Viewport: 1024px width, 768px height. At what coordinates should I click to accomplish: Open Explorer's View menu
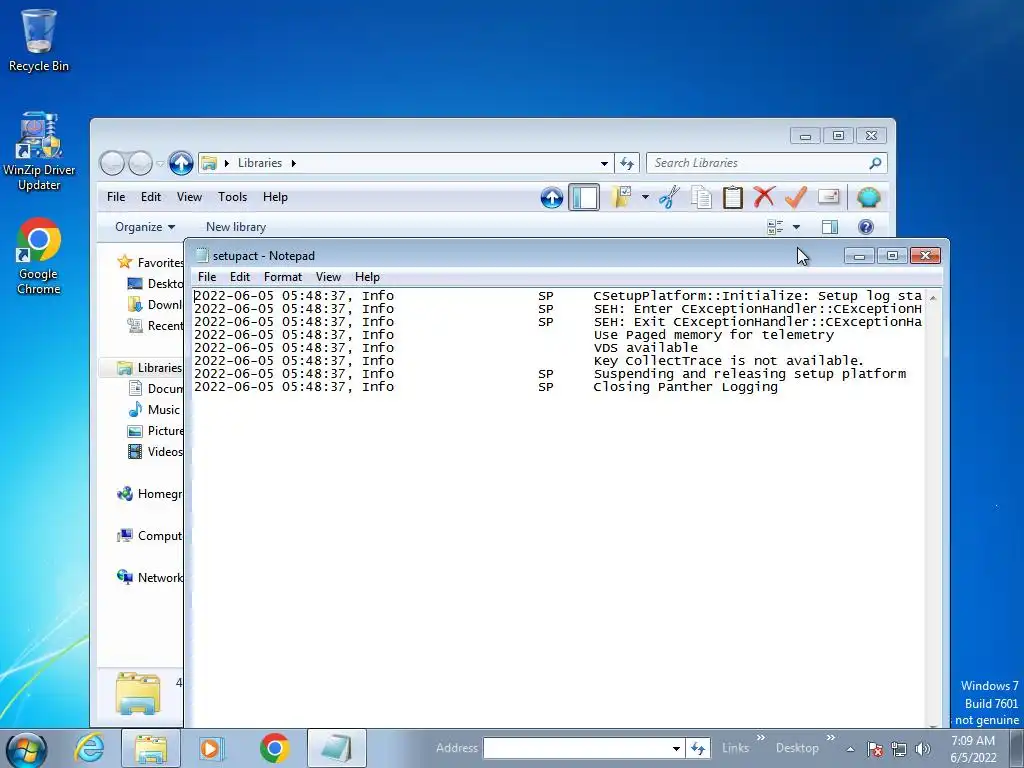point(189,197)
